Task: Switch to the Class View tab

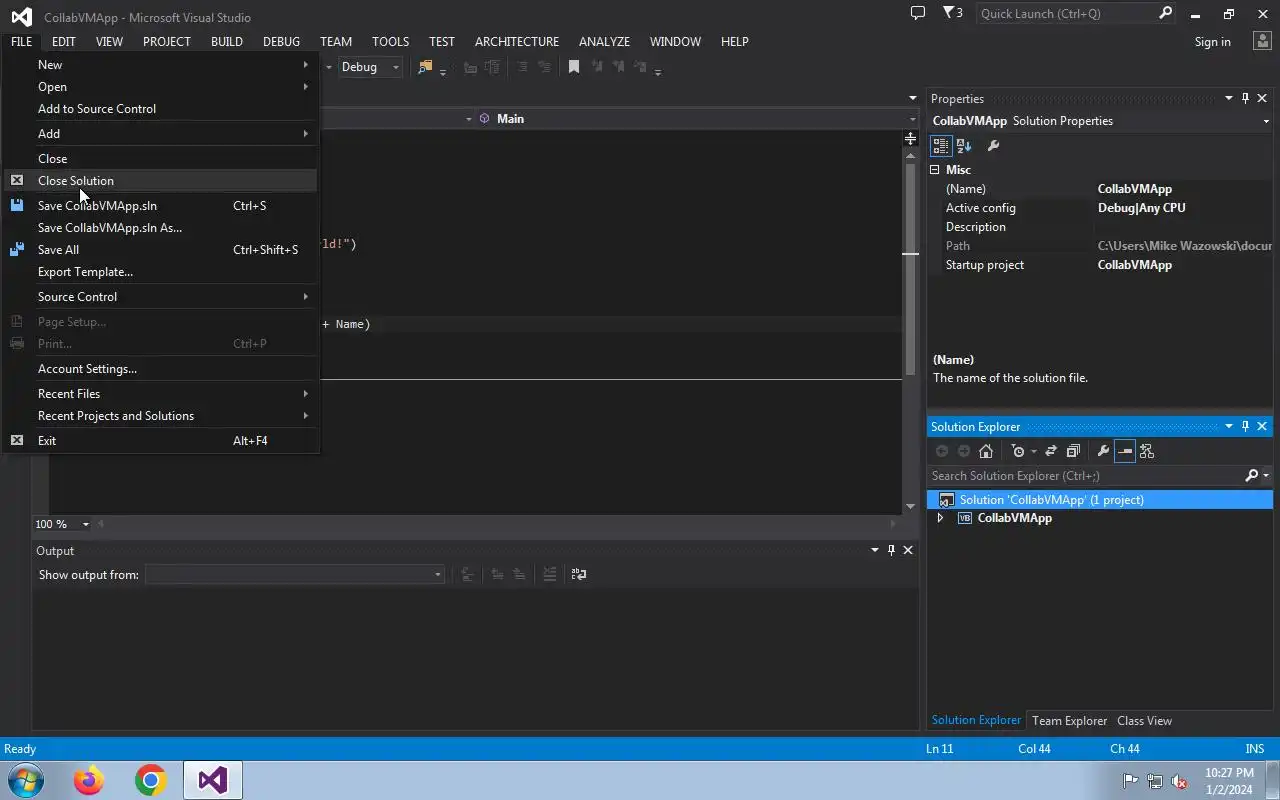Action: pyautogui.click(x=1144, y=720)
